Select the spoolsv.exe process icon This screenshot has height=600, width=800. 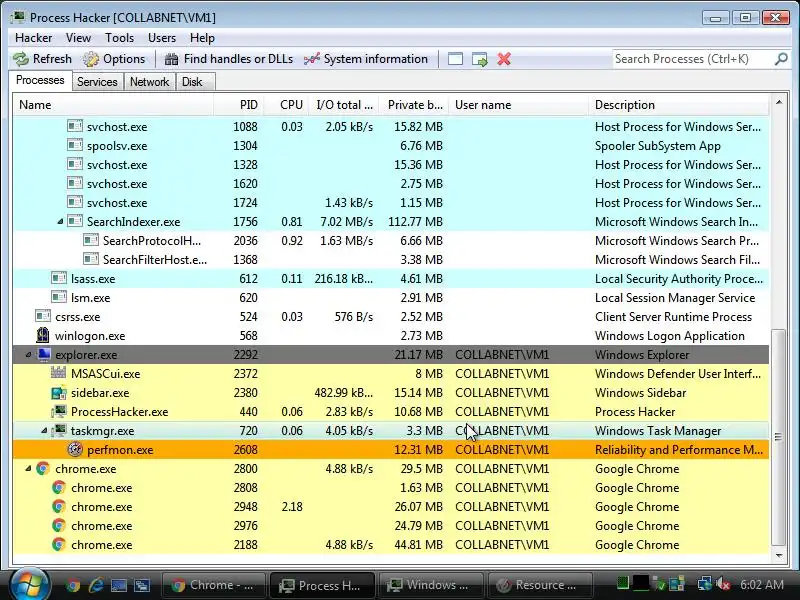tap(75, 146)
